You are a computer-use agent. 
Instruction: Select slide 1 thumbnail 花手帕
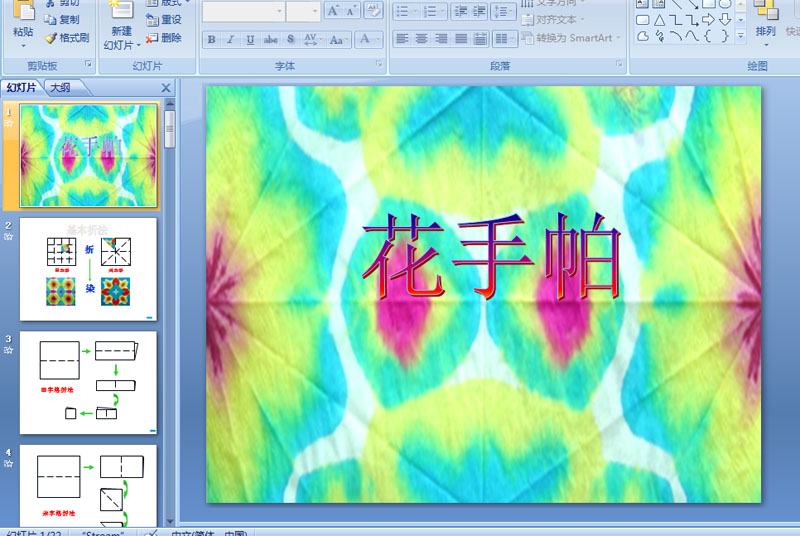click(88, 156)
